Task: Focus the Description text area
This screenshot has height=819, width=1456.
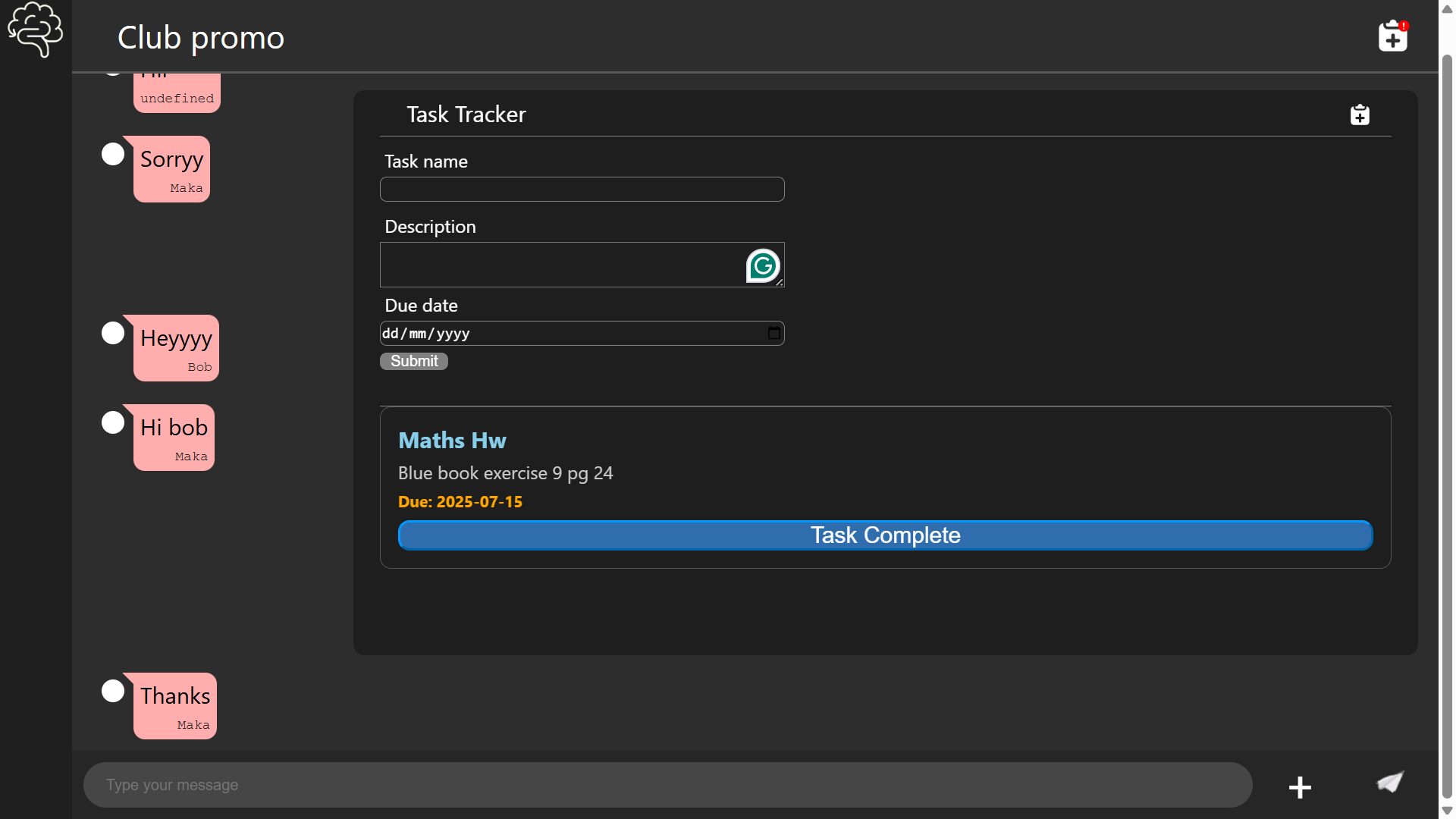Action: 561,265
